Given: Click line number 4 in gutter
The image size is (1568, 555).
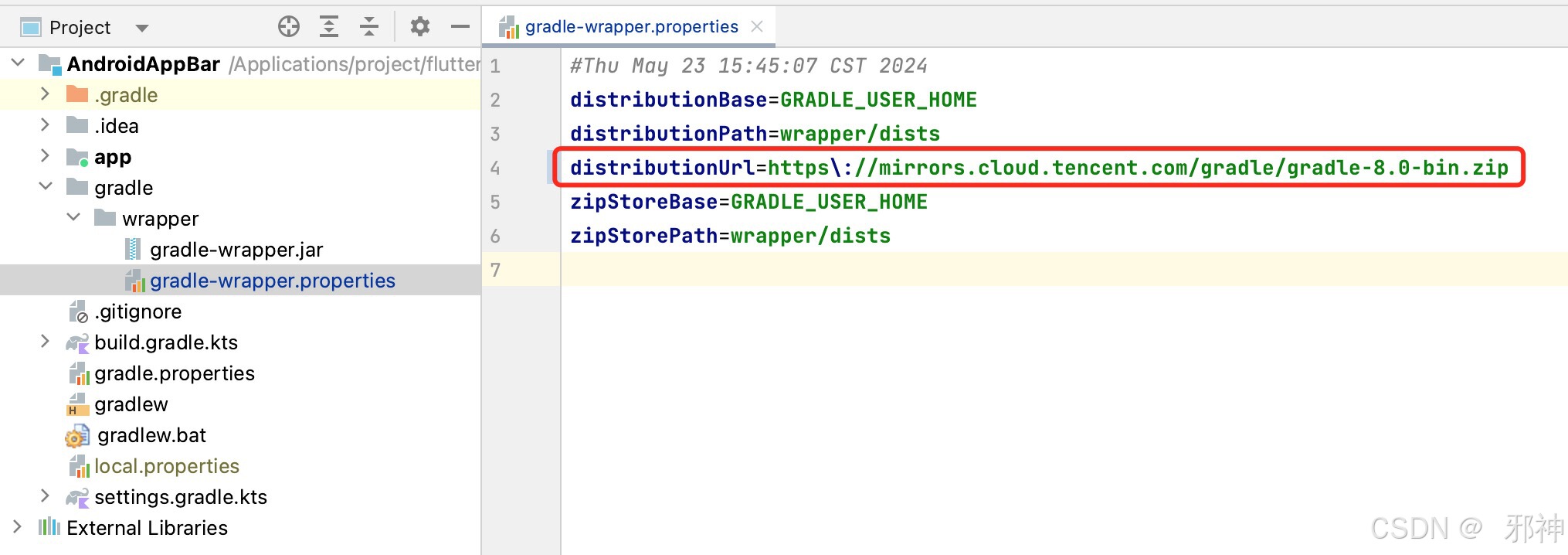Looking at the screenshot, I should (495, 168).
